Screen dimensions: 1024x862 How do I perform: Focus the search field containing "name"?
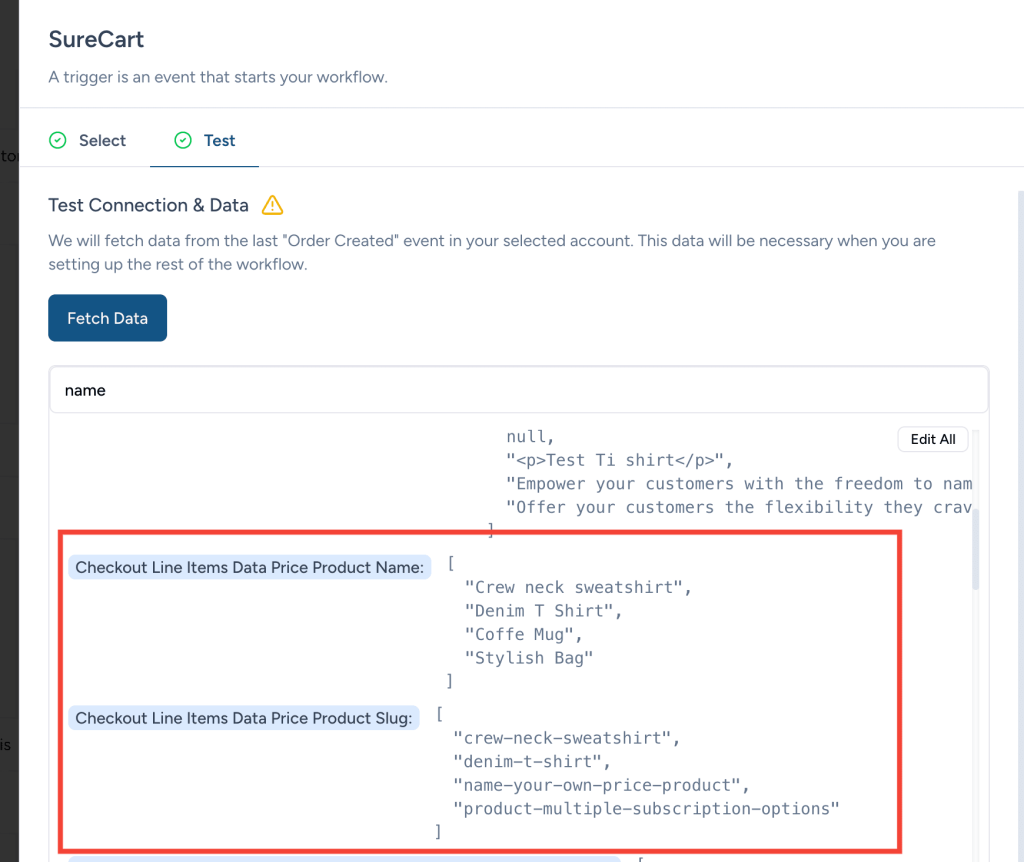(x=518, y=390)
